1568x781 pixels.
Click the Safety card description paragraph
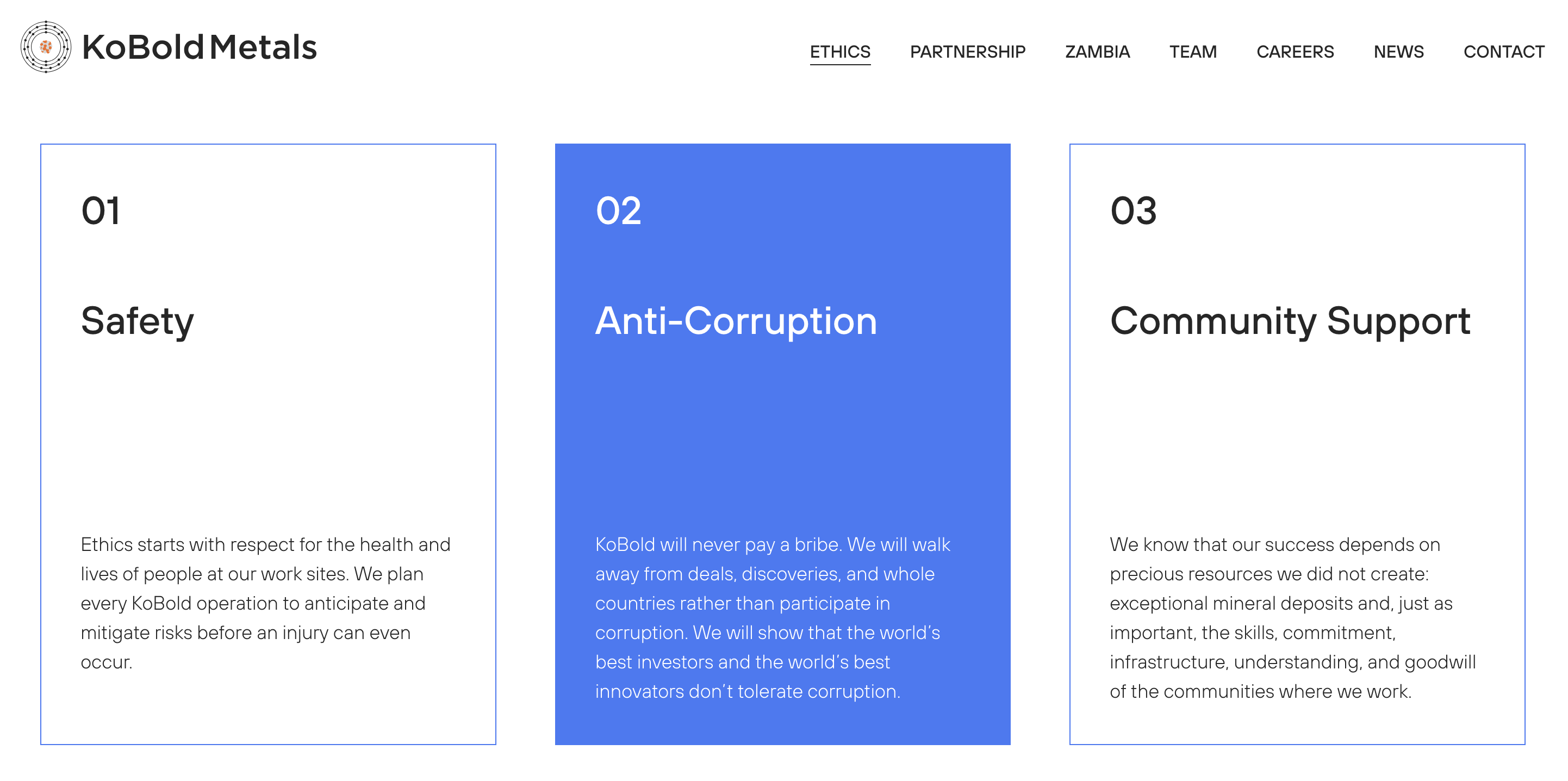[x=265, y=603]
